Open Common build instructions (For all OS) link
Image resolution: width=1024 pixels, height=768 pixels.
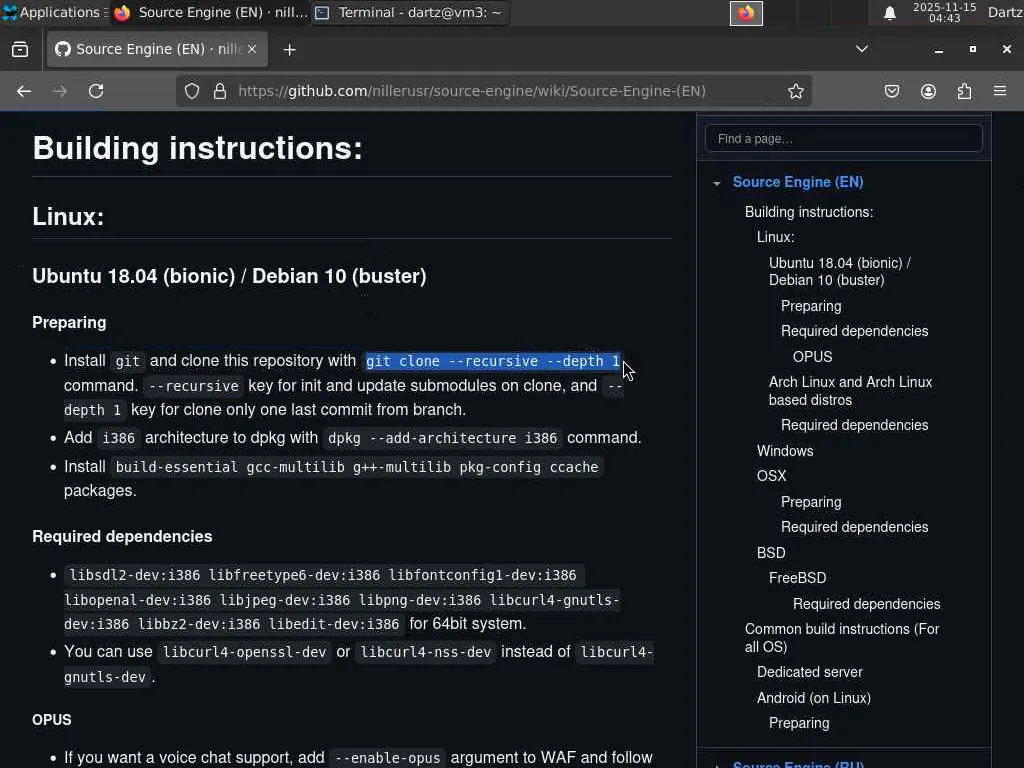[x=842, y=638]
